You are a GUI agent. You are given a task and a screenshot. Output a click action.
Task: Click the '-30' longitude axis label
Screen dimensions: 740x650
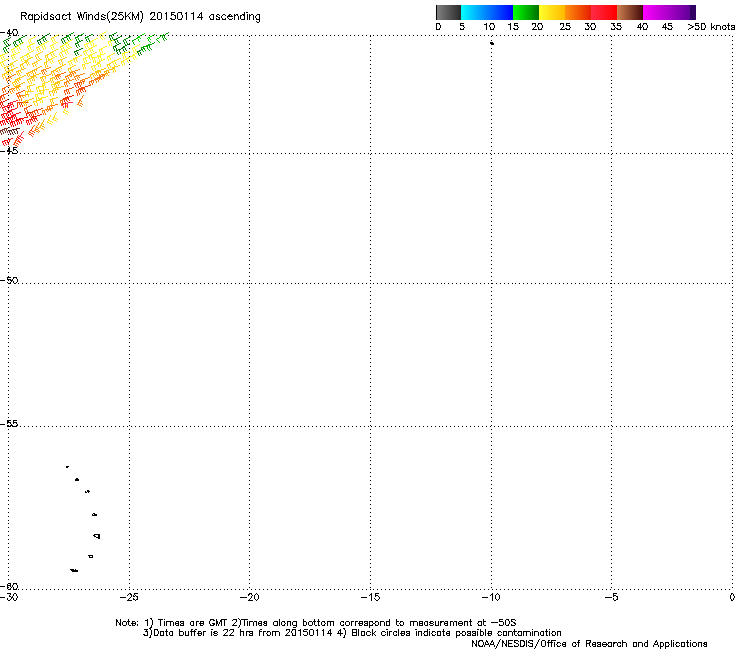pos(9,597)
